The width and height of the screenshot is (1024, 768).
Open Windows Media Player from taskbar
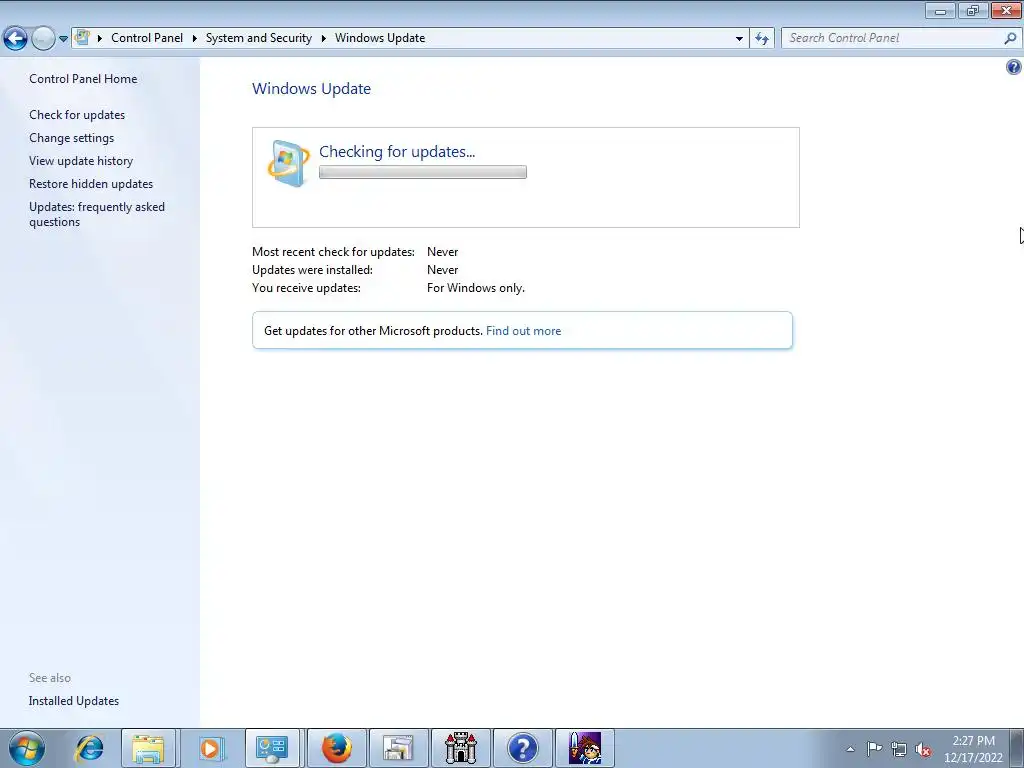click(210, 748)
